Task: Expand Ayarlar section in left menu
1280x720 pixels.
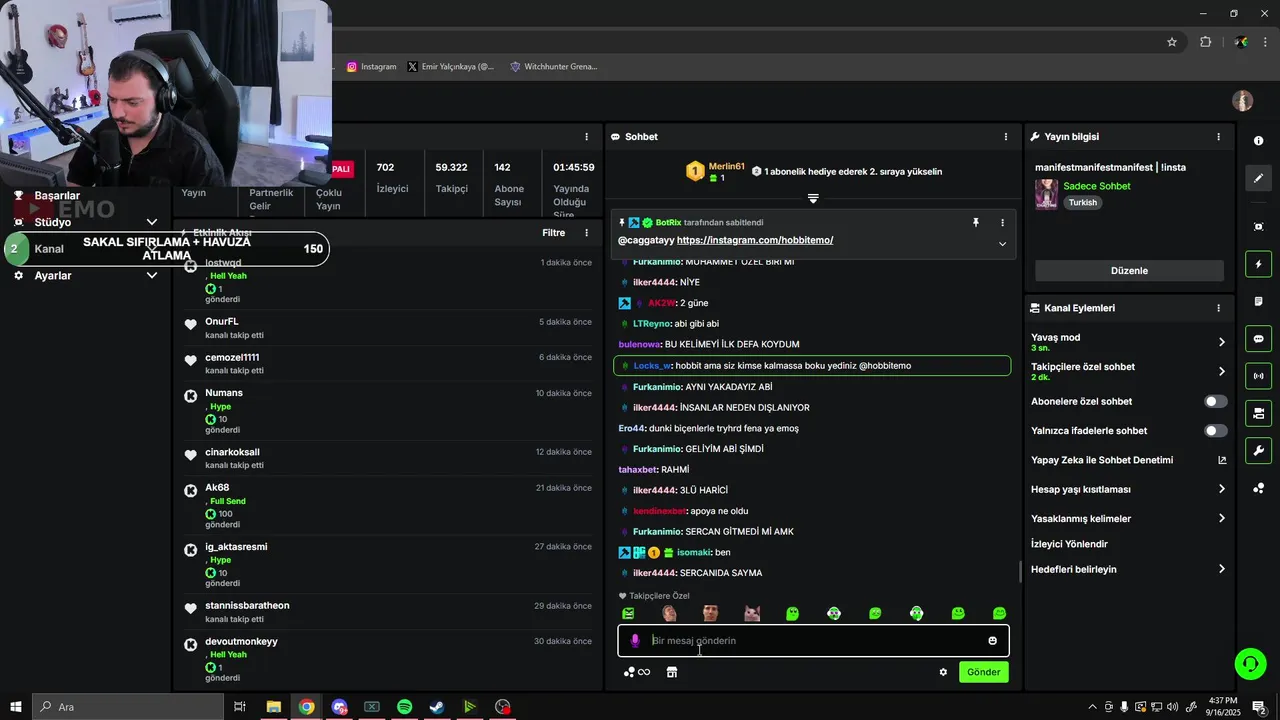Action: click(x=152, y=275)
